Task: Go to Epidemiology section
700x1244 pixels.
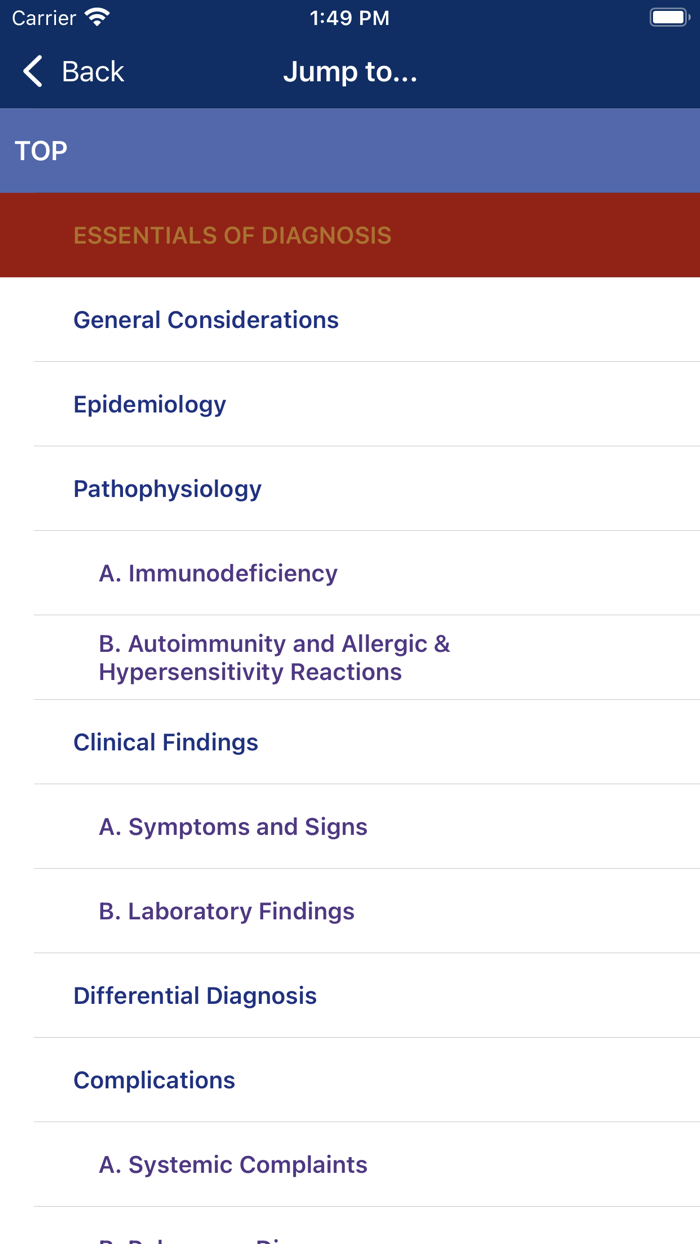Action: coord(150,404)
